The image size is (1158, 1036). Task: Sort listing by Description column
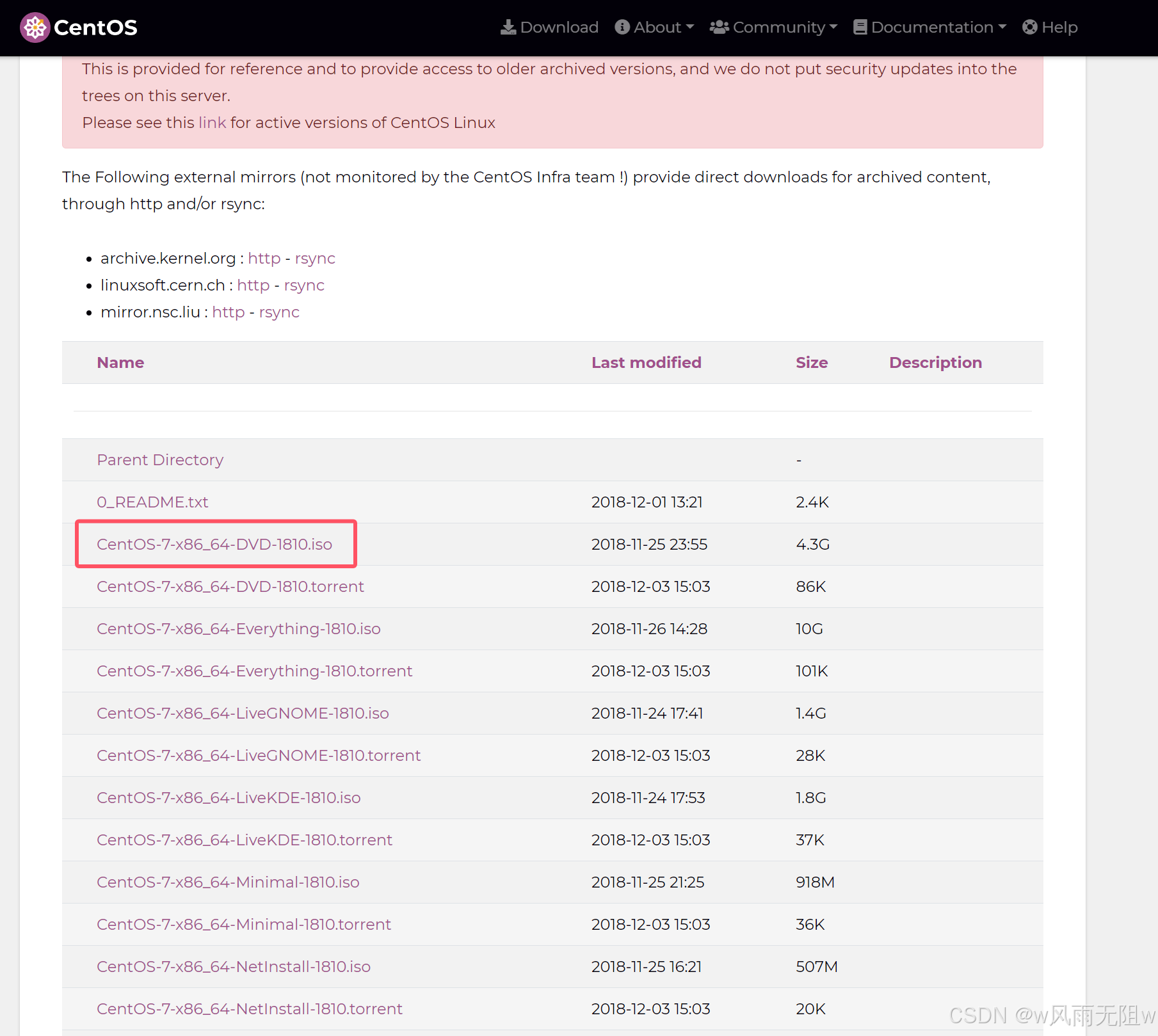click(935, 362)
